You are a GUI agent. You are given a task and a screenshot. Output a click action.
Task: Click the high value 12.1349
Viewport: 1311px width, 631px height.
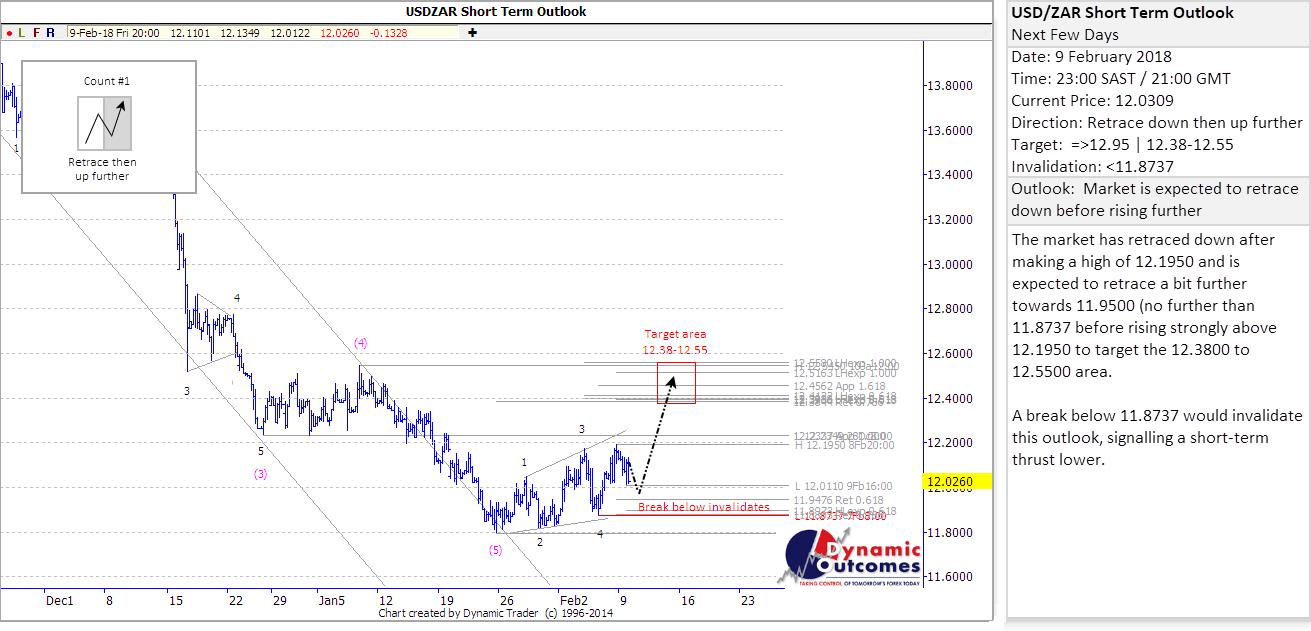click(x=240, y=33)
